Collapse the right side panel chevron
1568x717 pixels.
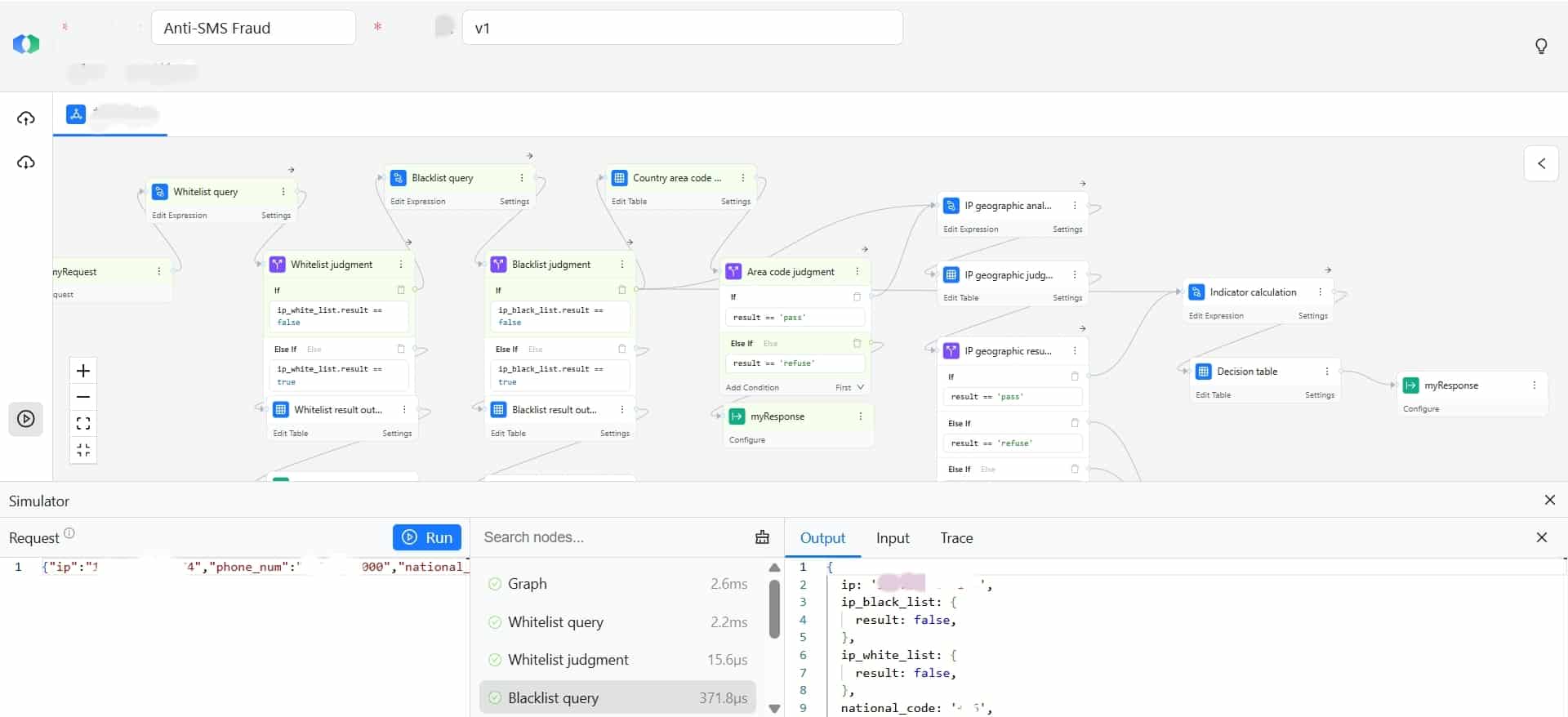point(1541,163)
